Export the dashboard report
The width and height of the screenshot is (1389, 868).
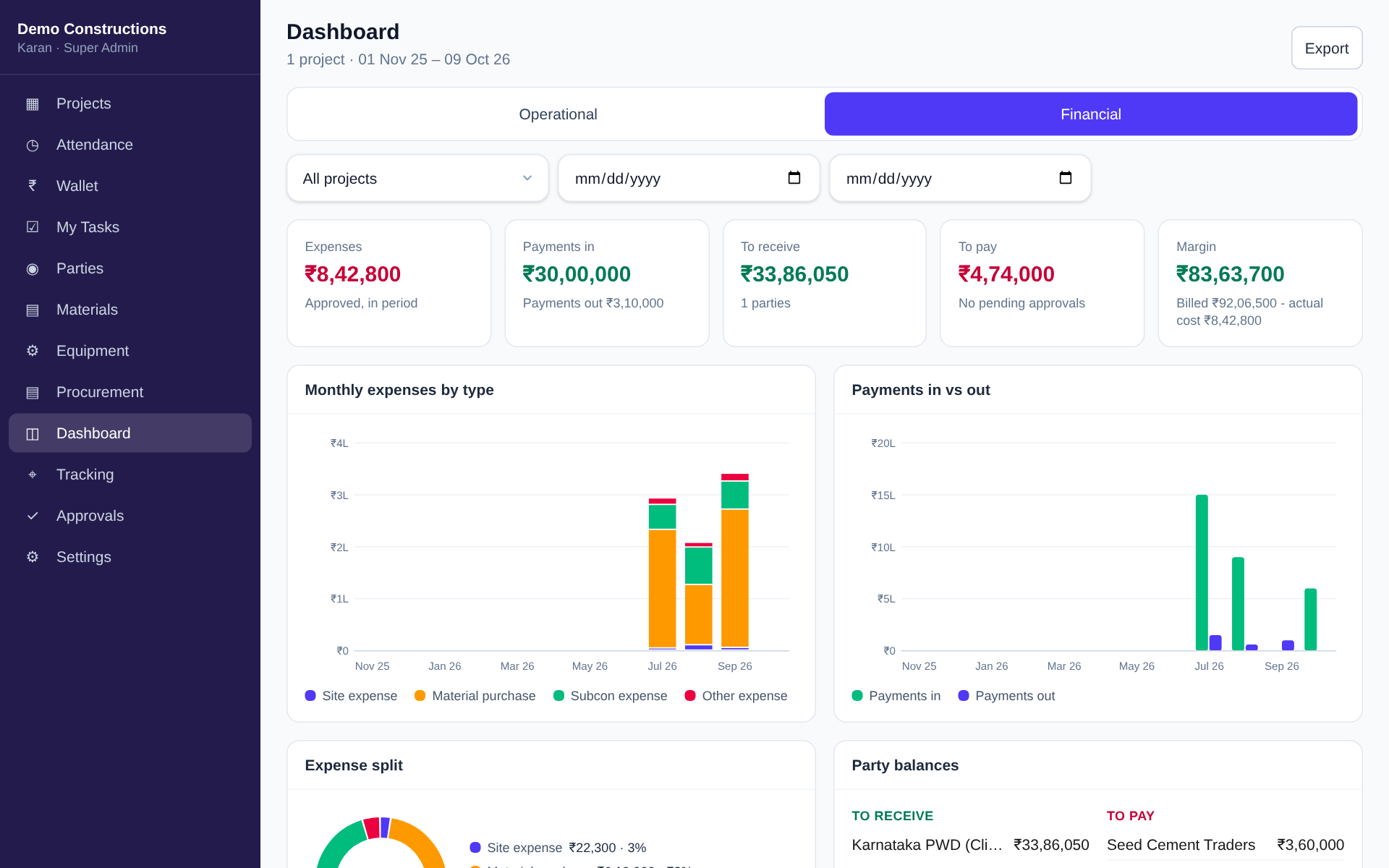tap(1326, 48)
